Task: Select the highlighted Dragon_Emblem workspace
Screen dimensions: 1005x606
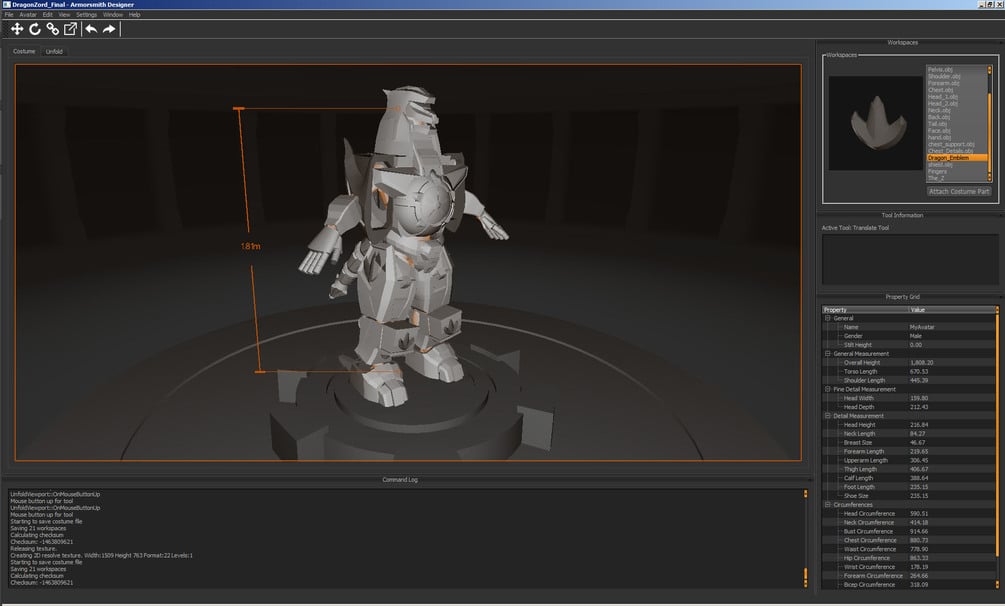Action: click(x=956, y=158)
